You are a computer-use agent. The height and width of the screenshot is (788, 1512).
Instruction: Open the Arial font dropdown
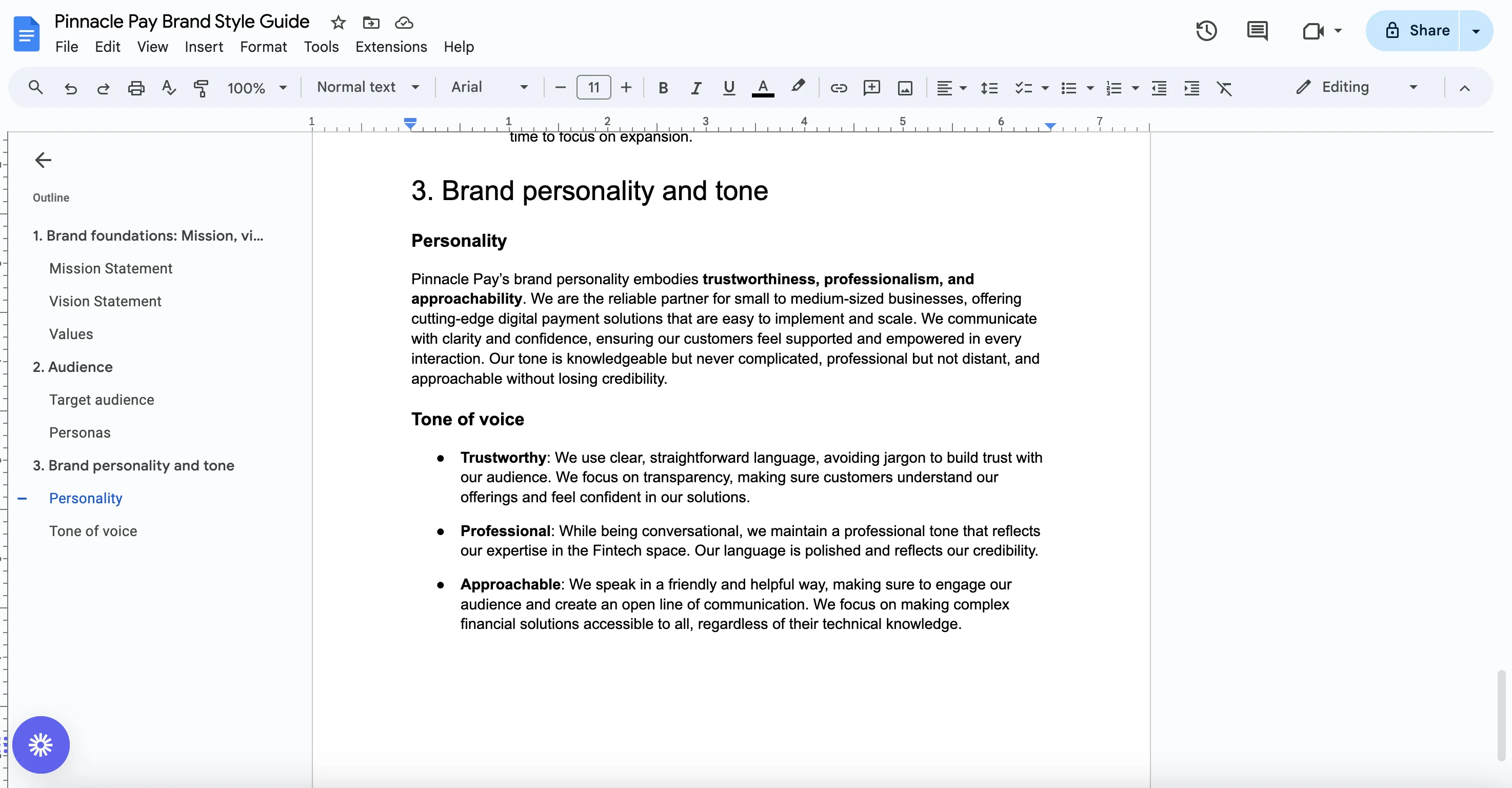pyautogui.click(x=489, y=87)
